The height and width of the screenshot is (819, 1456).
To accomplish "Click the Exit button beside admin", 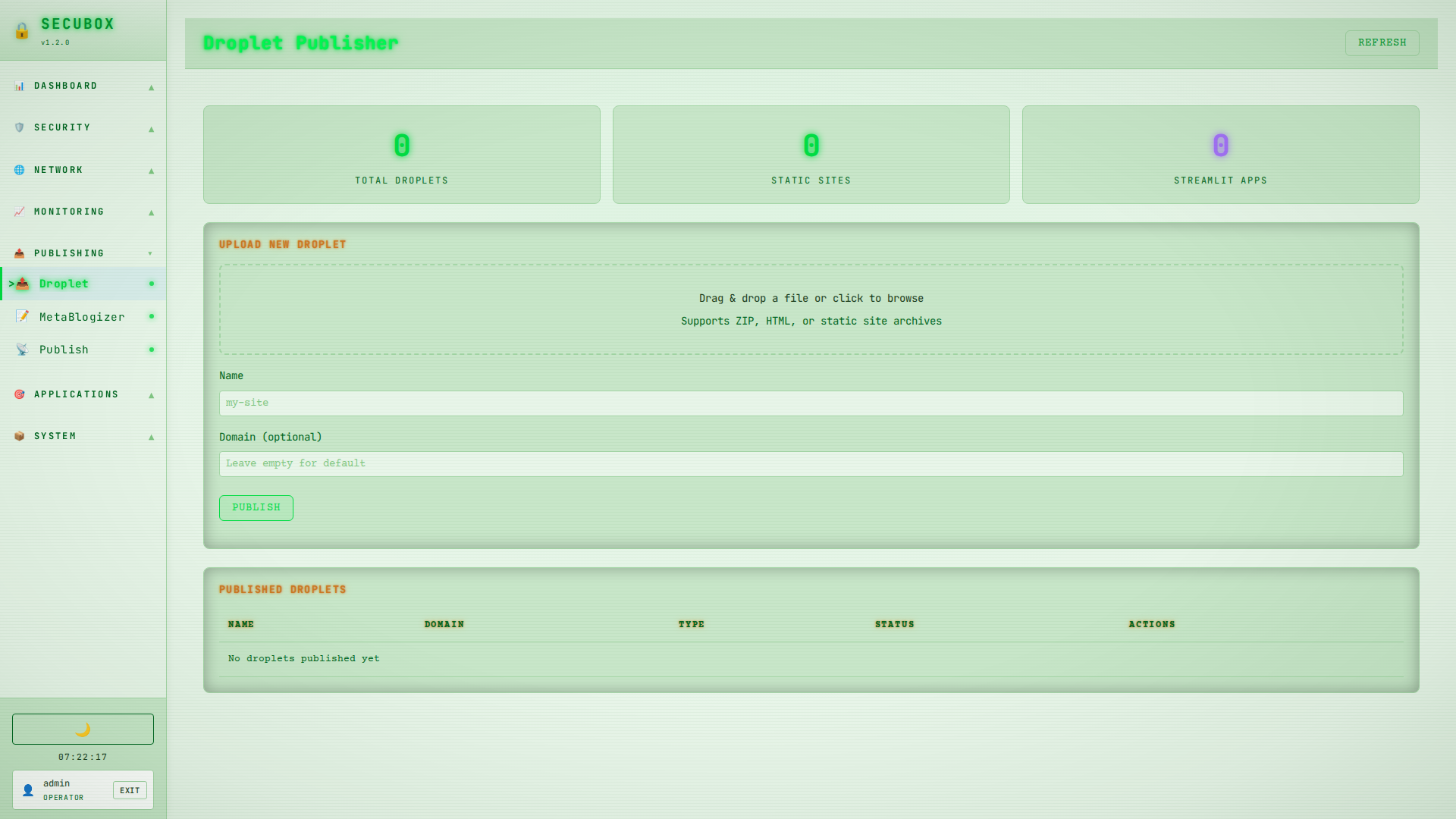I will (x=130, y=790).
